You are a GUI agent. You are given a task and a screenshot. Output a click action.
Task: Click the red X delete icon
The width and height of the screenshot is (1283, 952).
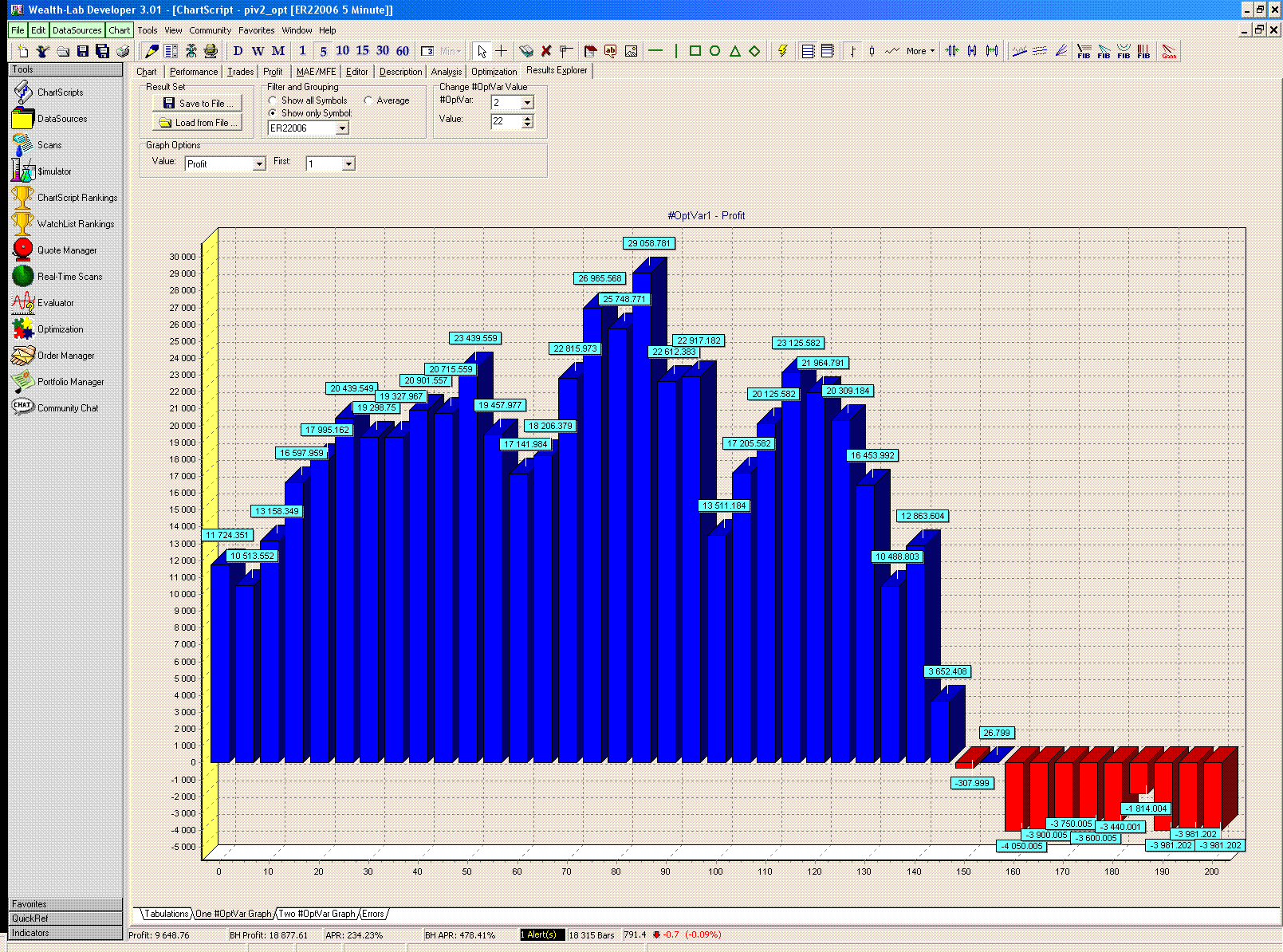546,51
